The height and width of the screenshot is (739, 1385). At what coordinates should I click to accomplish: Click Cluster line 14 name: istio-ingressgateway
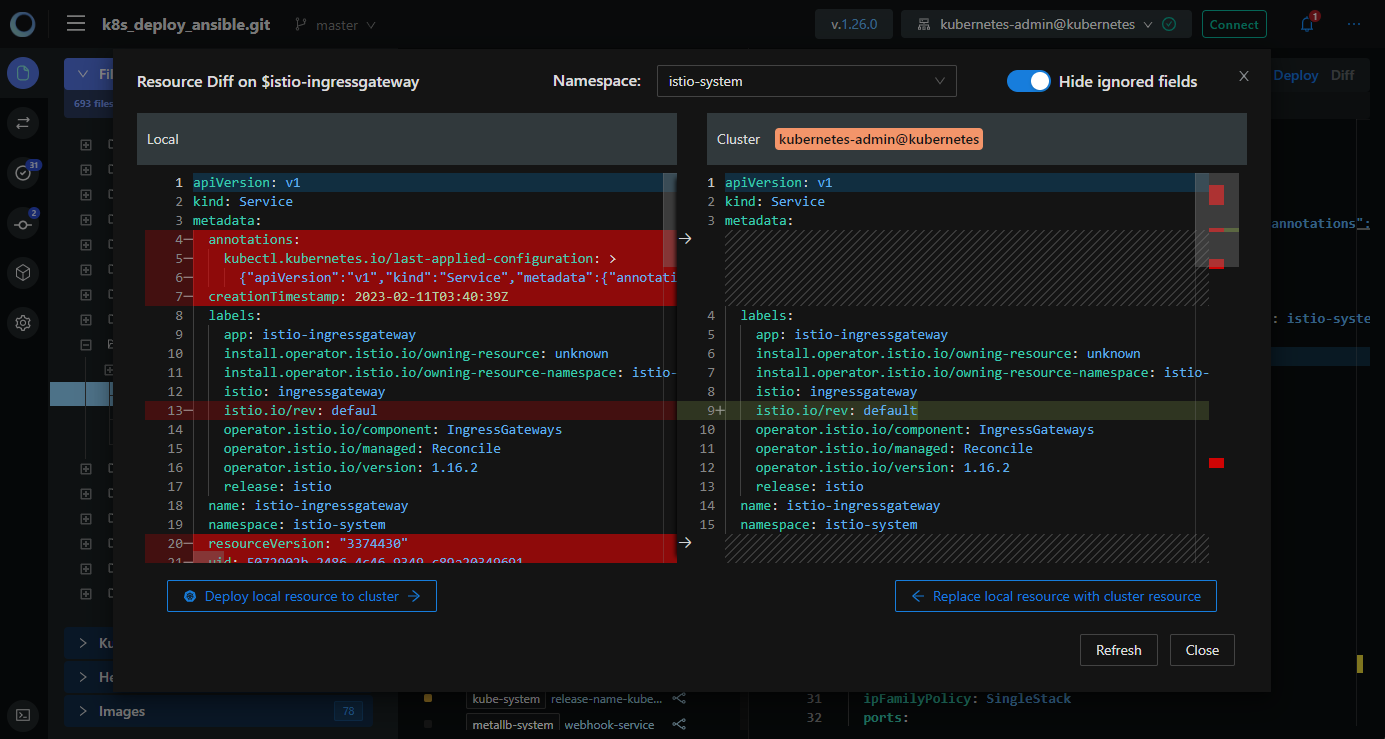tap(840, 506)
